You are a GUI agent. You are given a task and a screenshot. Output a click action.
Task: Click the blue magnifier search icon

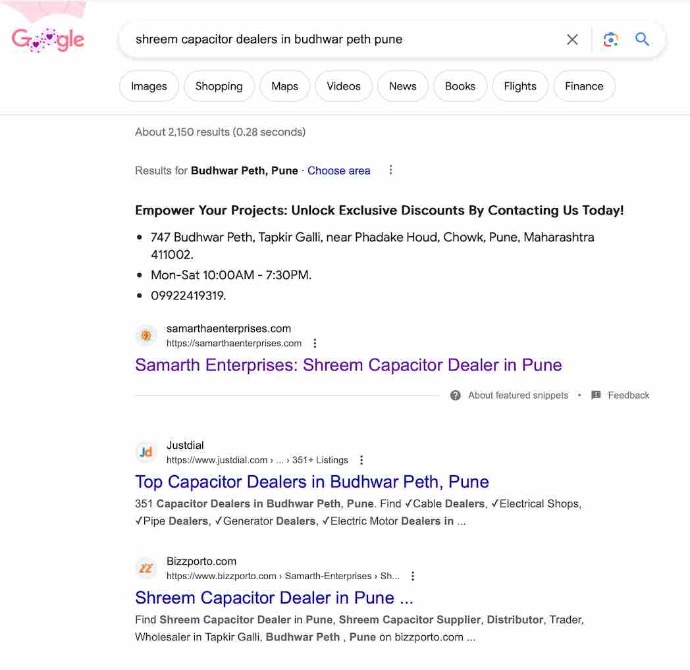[642, 39]
